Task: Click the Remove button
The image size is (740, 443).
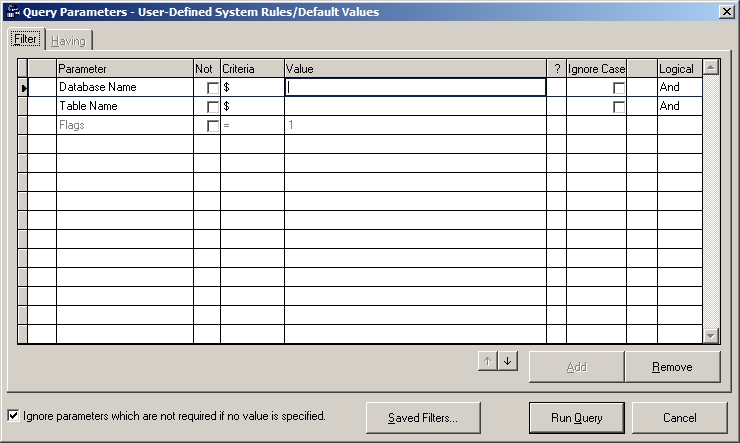Action: 672,367
